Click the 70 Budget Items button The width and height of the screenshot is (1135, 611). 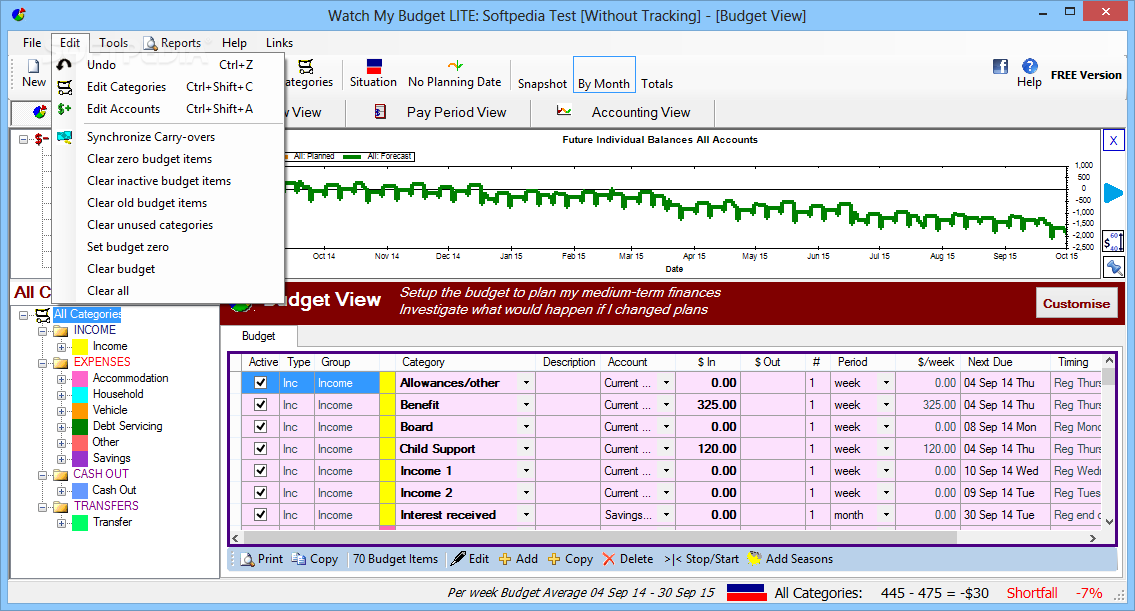coord(395,559)
